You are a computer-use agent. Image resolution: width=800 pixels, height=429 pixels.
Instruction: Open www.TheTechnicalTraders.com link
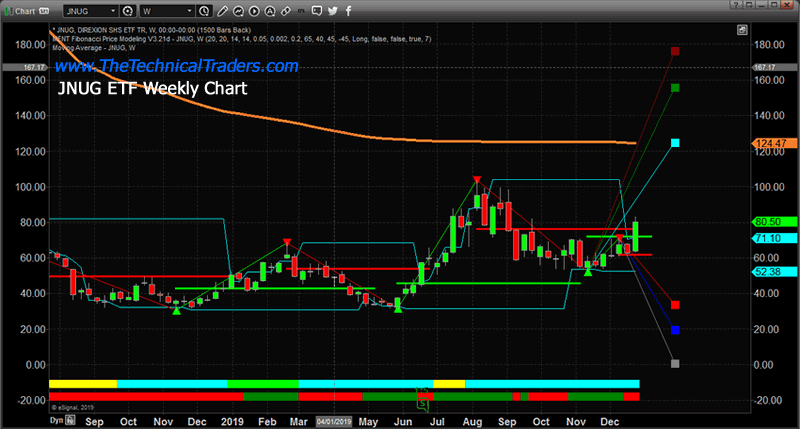[x=177, y=66]
